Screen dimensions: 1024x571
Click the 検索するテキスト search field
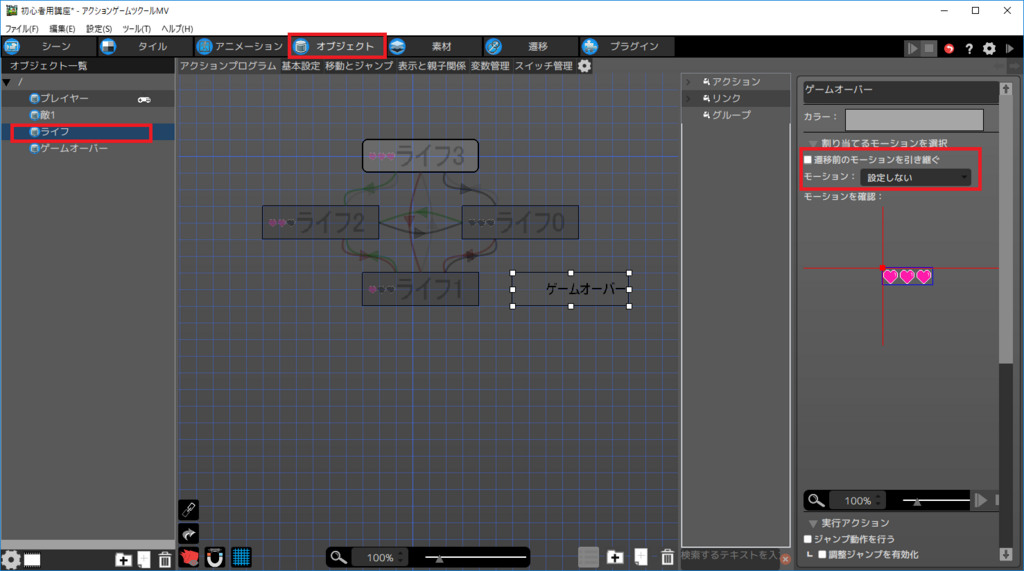(x=729, y=555)
